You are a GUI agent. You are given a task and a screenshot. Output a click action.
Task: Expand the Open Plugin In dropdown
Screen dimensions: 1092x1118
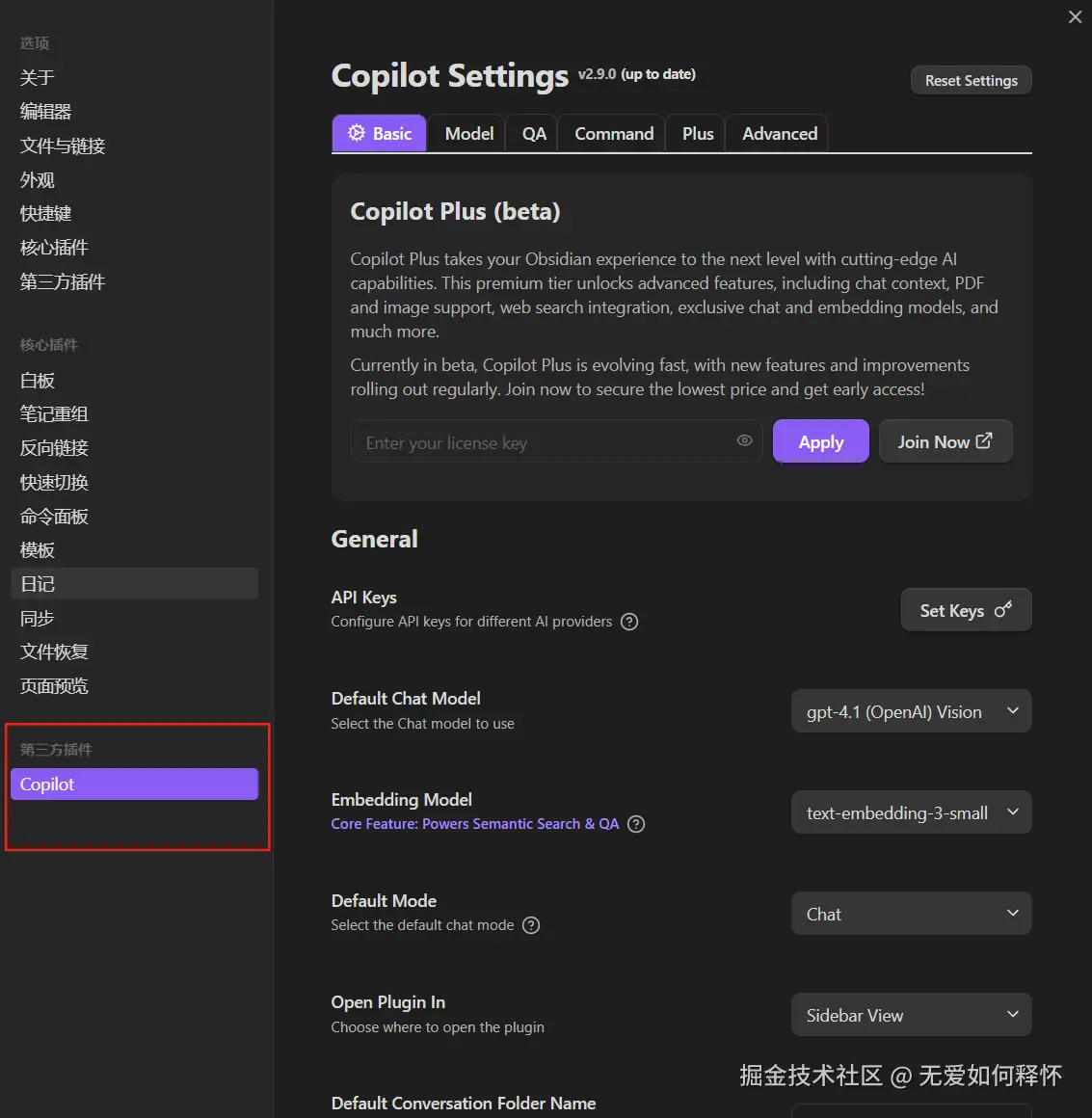pos(911,1015)
